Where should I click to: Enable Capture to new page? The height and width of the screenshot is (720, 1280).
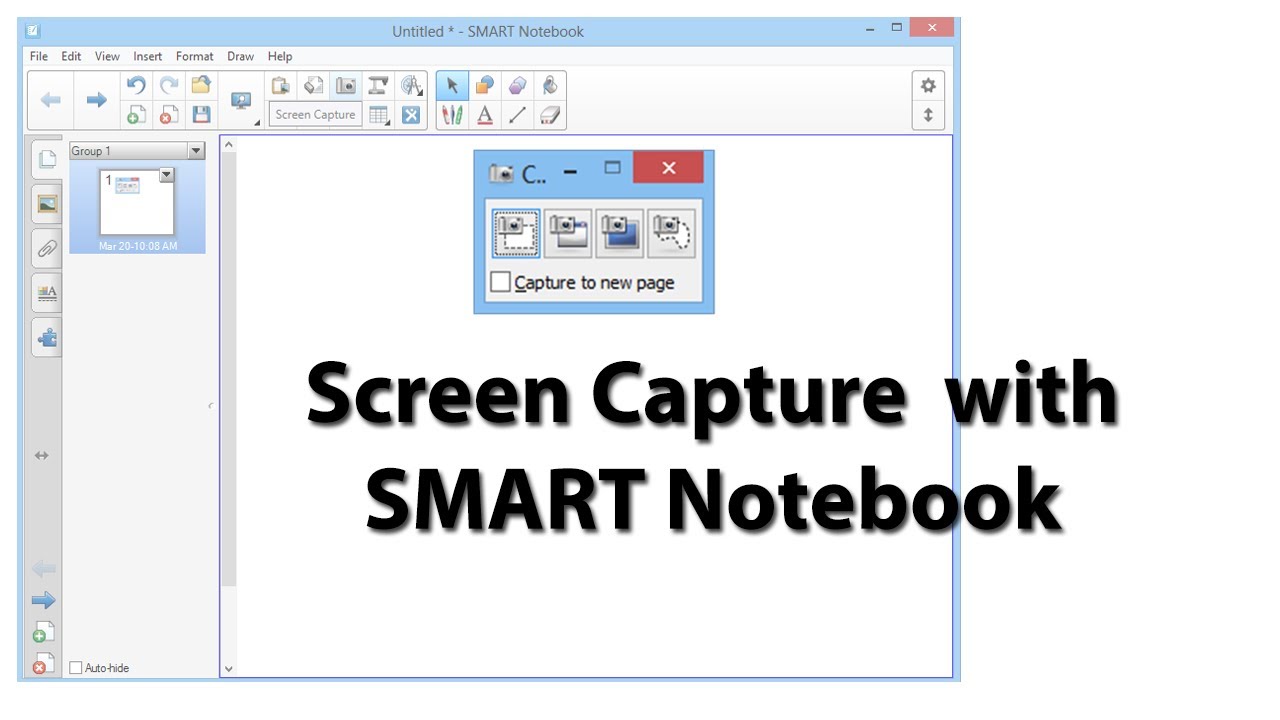500,282
